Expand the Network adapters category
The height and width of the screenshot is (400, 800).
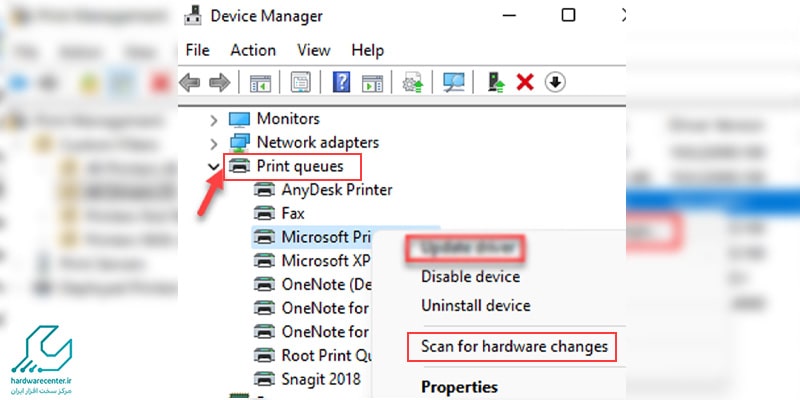pyautogui.click(x=214, y=144)
